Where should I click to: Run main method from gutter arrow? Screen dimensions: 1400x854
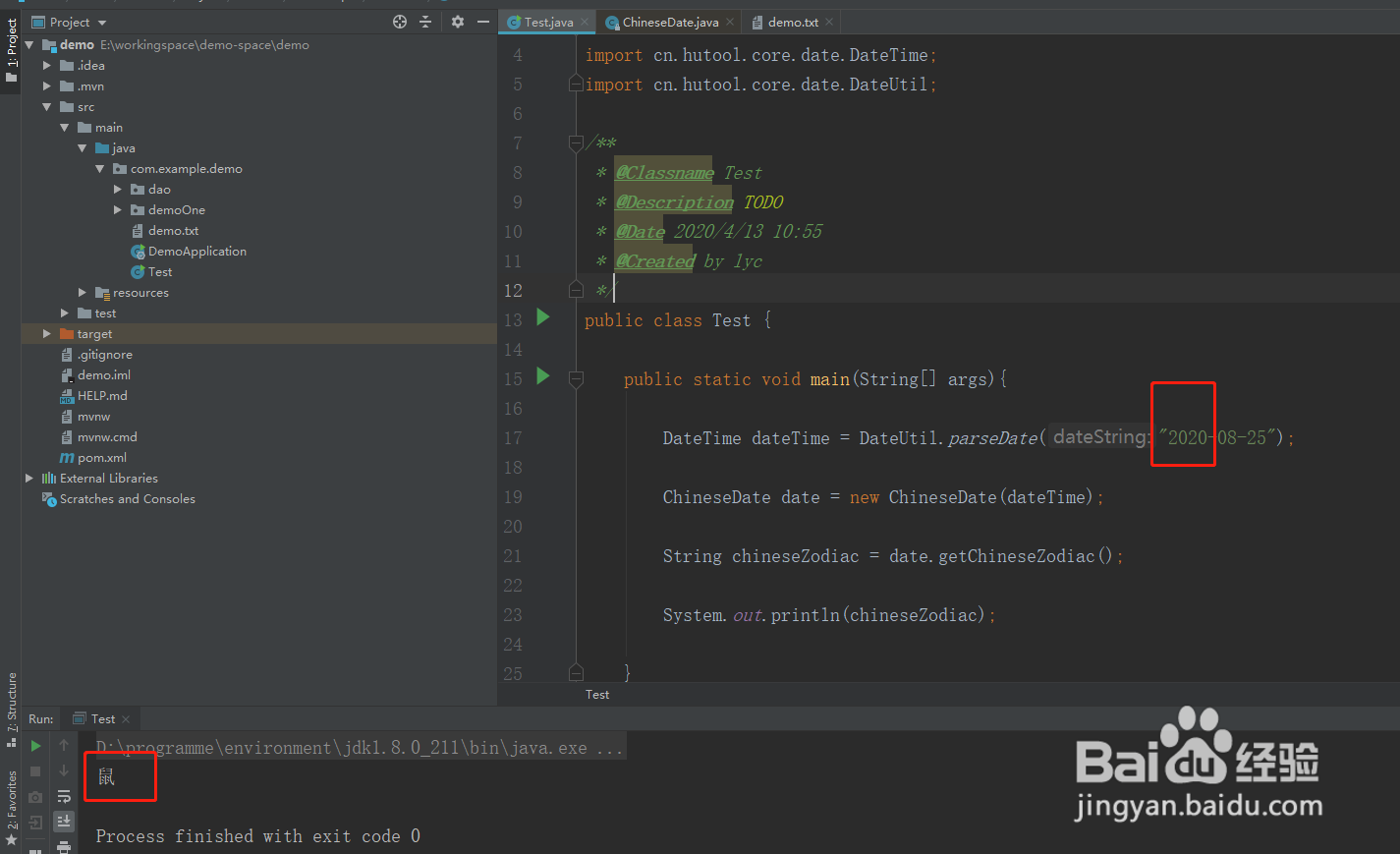[x=543, y=376]
